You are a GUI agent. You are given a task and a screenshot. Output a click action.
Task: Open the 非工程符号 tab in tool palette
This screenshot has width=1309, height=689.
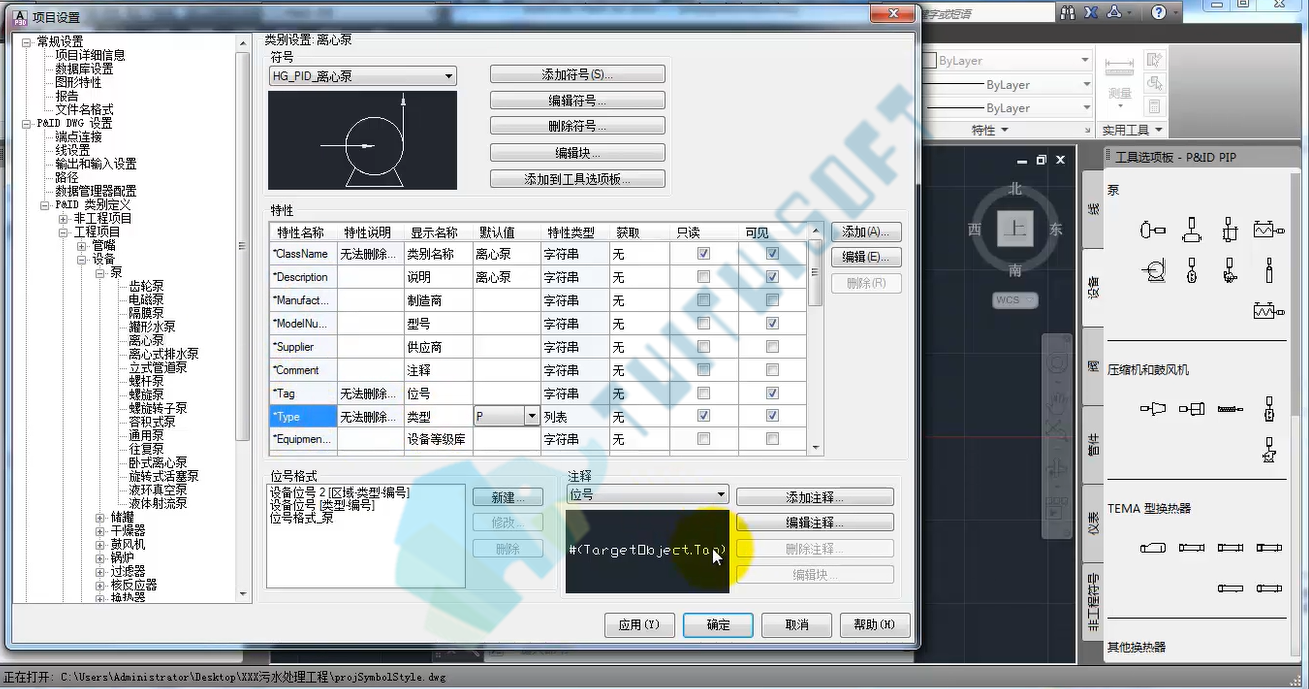pyautogui.click(x=1092, y=601)
